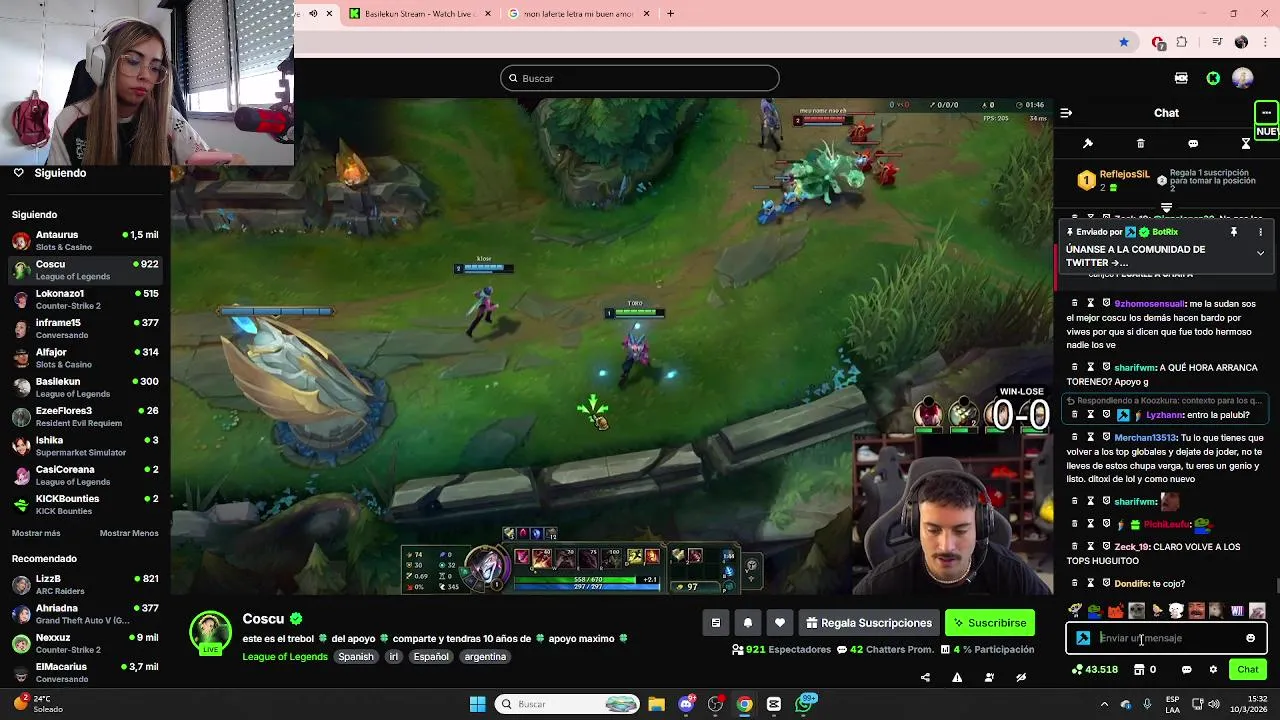This screenshot has height=720, width=1280.
Task: Expand the pinned Twitter community message
Action: [1260, 254]
